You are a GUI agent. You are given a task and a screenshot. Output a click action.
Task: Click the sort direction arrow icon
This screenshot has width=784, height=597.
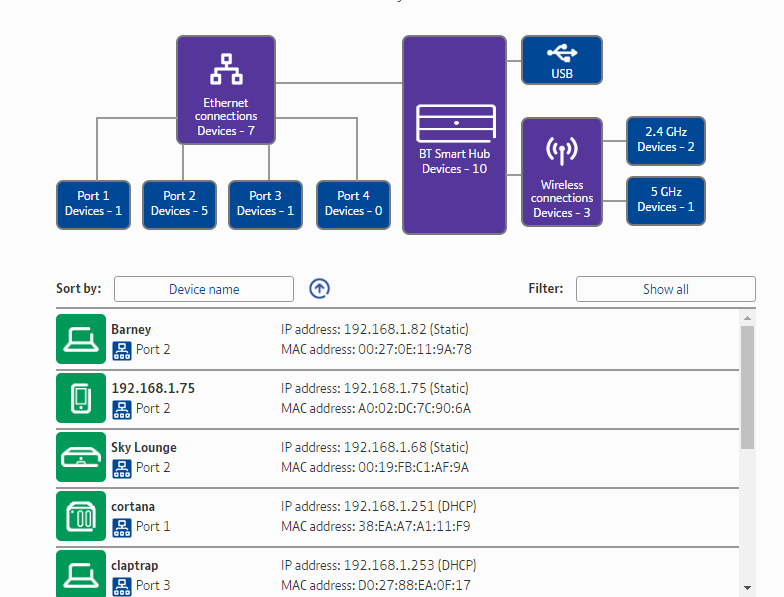point(319,289)
